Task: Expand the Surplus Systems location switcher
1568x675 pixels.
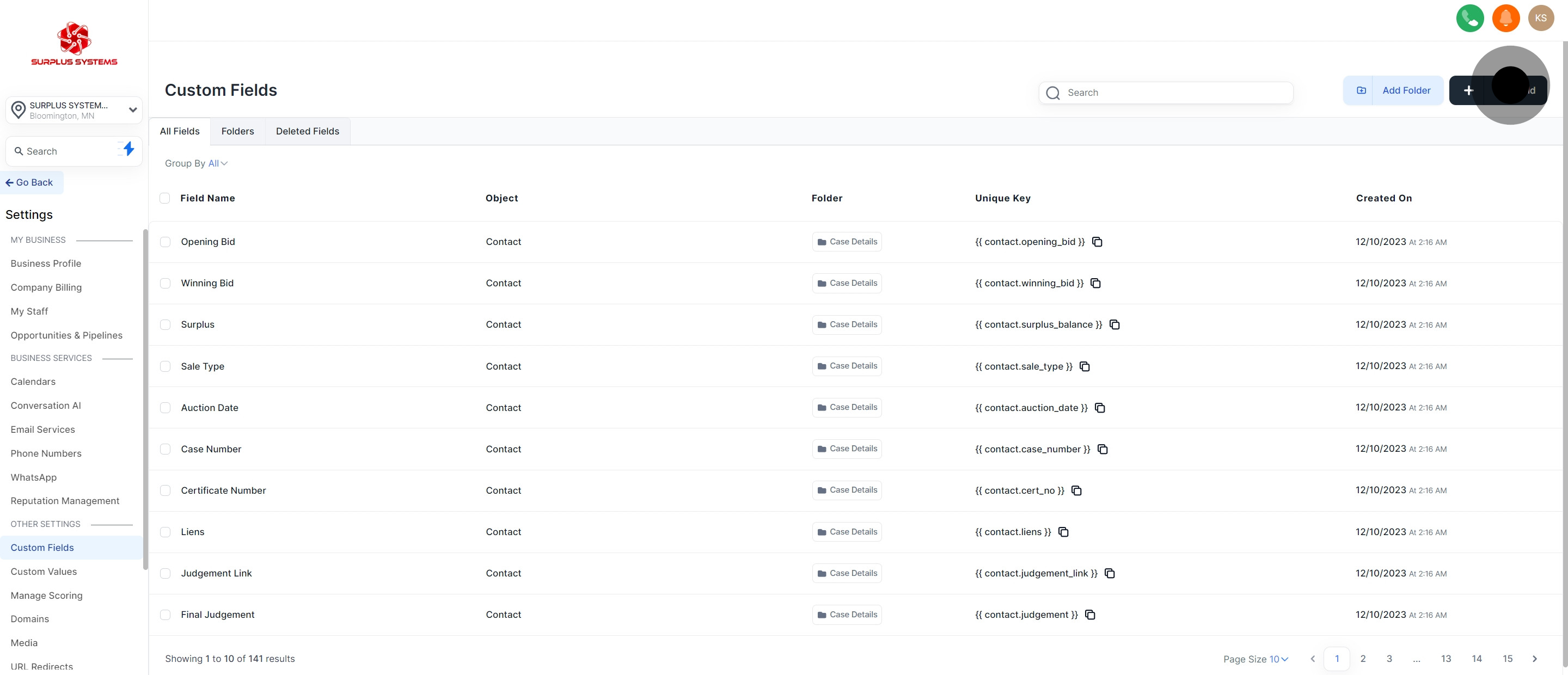Action: 132,110
